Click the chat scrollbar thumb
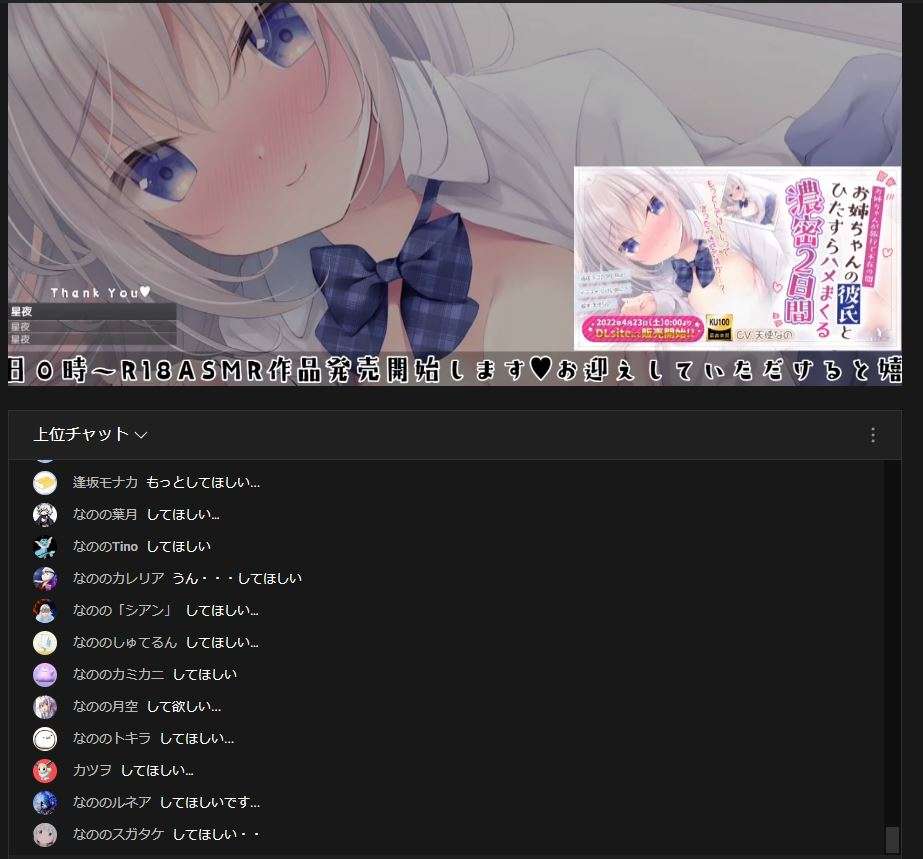923x859 pixels. point(892,839)
